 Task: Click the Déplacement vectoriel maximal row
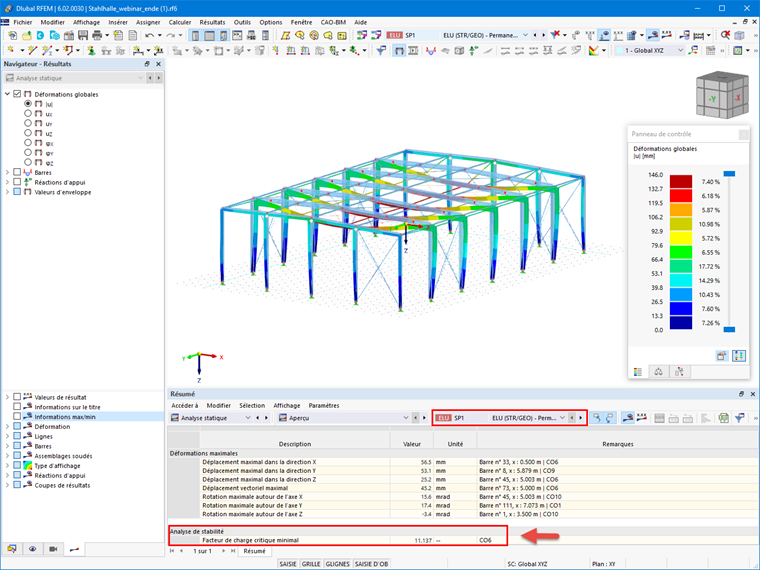pyautogui.click(x=463, y=488)
